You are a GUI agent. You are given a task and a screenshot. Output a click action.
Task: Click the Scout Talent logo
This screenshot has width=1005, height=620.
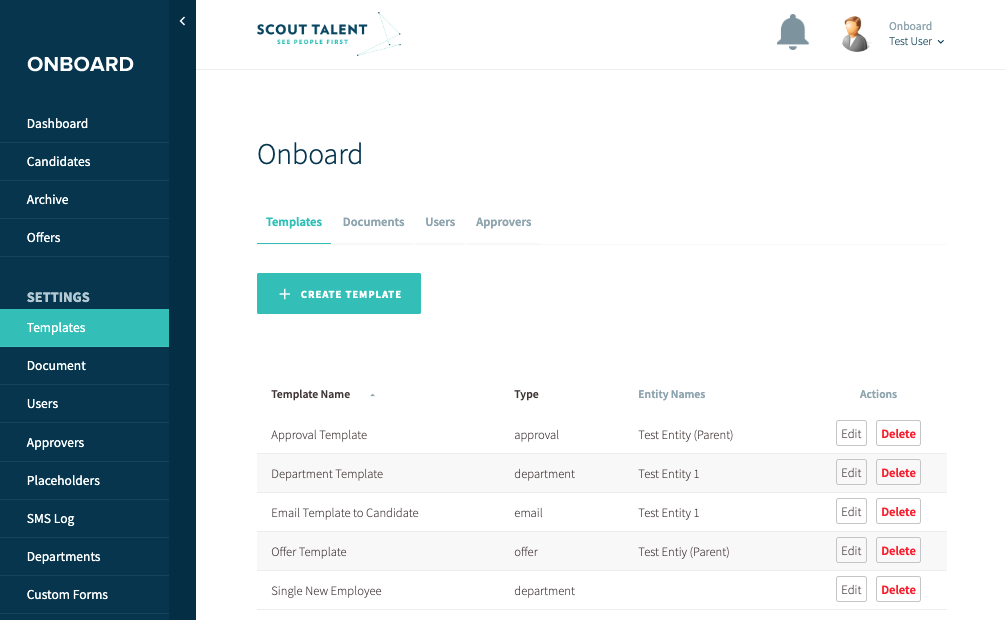point(329,34)
